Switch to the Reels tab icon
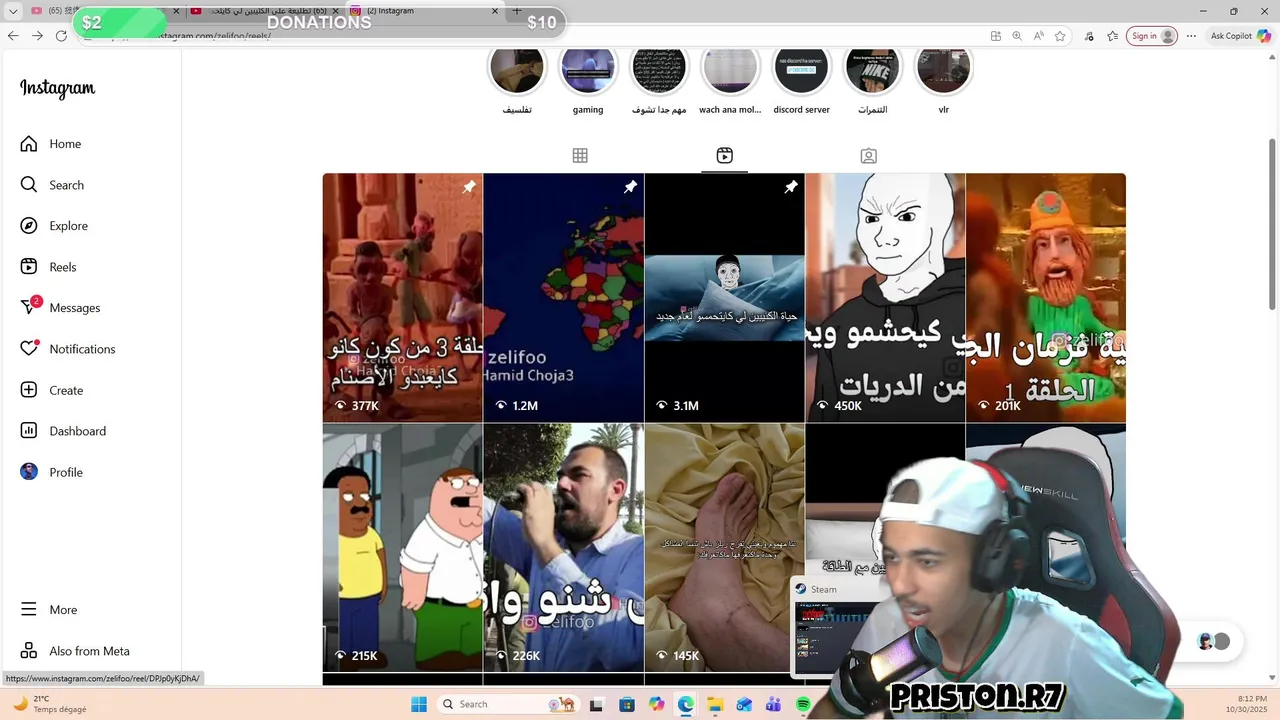Image resolution: width=1280 pixels, height=720 pixels. click(725, 155)
